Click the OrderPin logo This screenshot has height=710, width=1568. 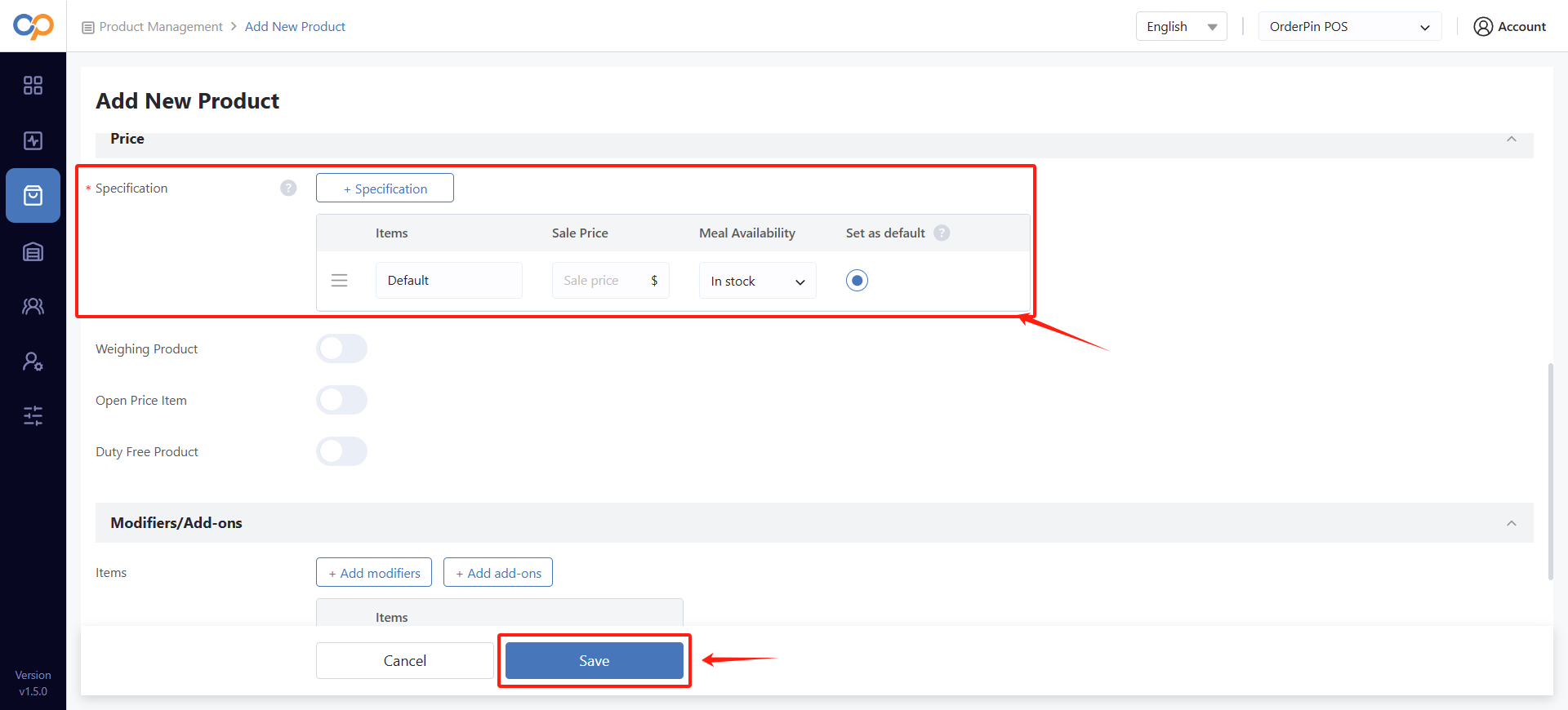pyautogui.click(x=33, y=26)
